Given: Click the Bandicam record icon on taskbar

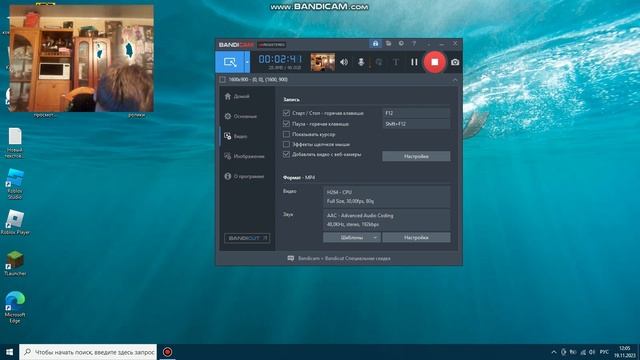Looking at the screenshot, I should [167, 352].
